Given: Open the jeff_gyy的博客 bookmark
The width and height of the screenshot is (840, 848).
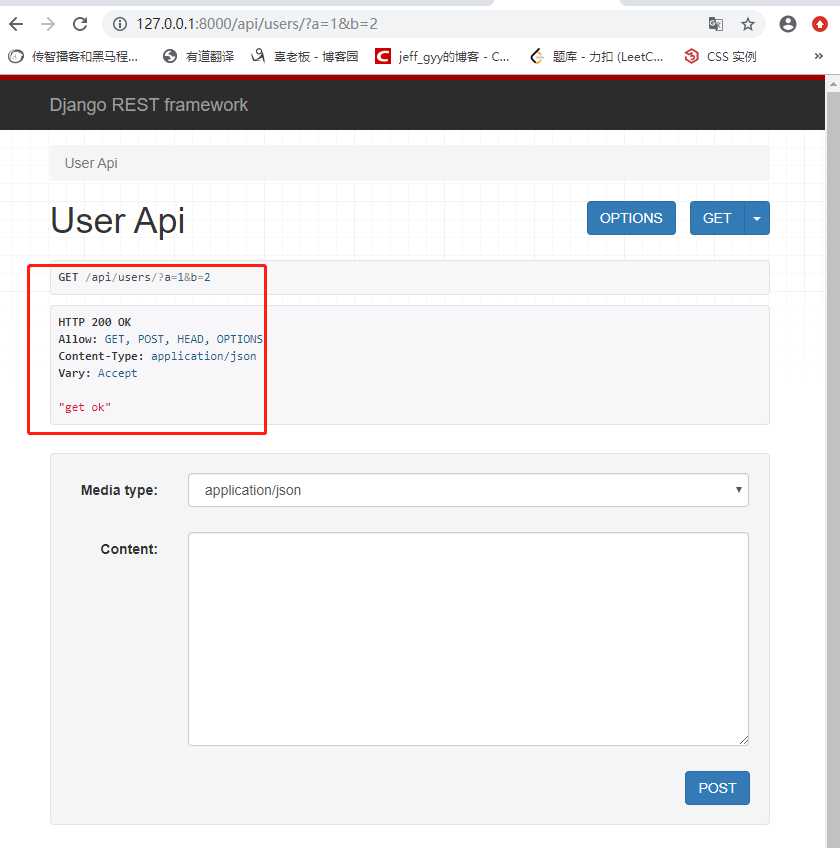Looking at the screenshot, I should point(442,56).
